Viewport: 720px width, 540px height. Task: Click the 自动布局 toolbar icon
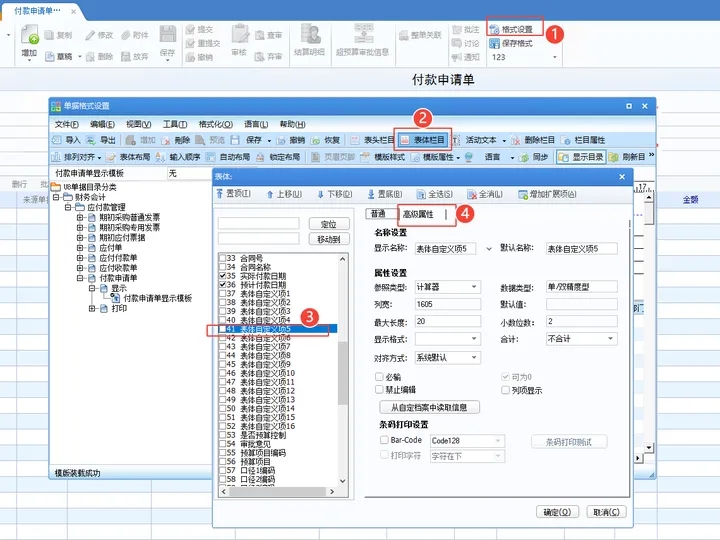pyautogui.click(x=210, y=157)
